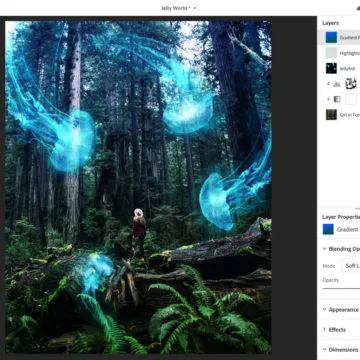
Task: Click the Girl in Forest layer name
Action: click(350, 115)
